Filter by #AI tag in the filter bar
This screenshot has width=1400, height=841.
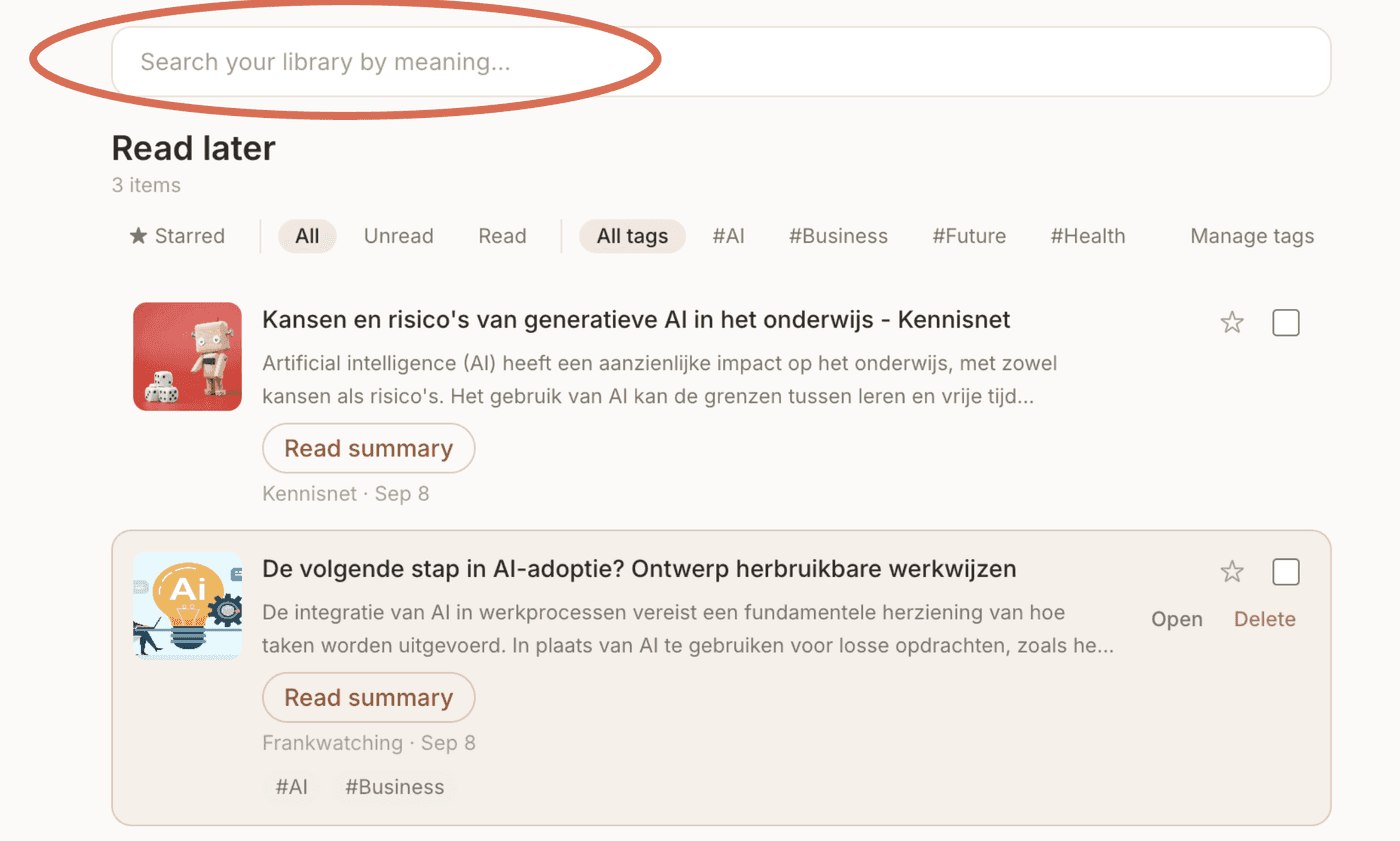coord(728,236)
